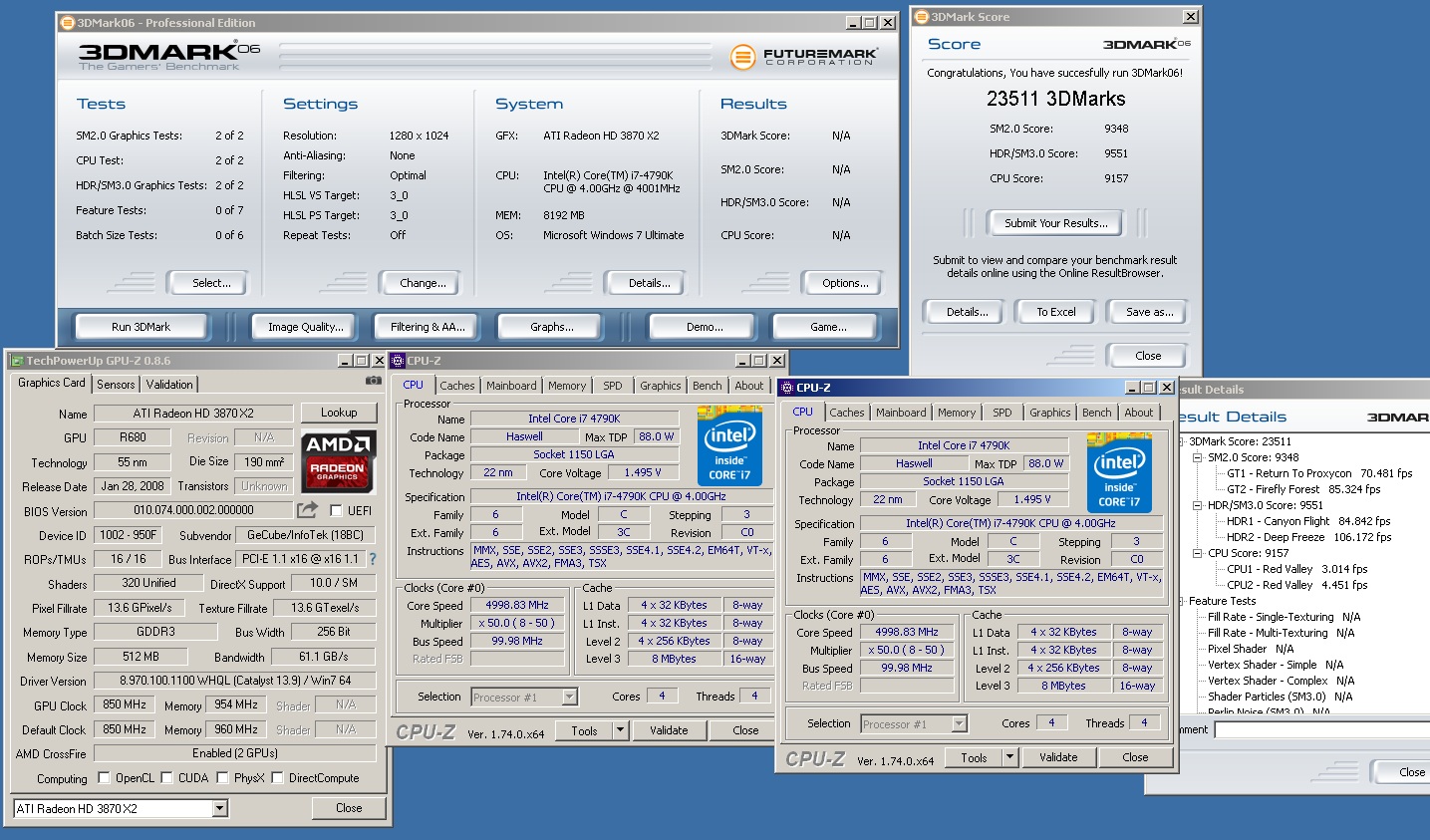Screen dimensions: 1430x840
Task: Click the AMD Radeon Graphics logo
Action: pos(338,461)
